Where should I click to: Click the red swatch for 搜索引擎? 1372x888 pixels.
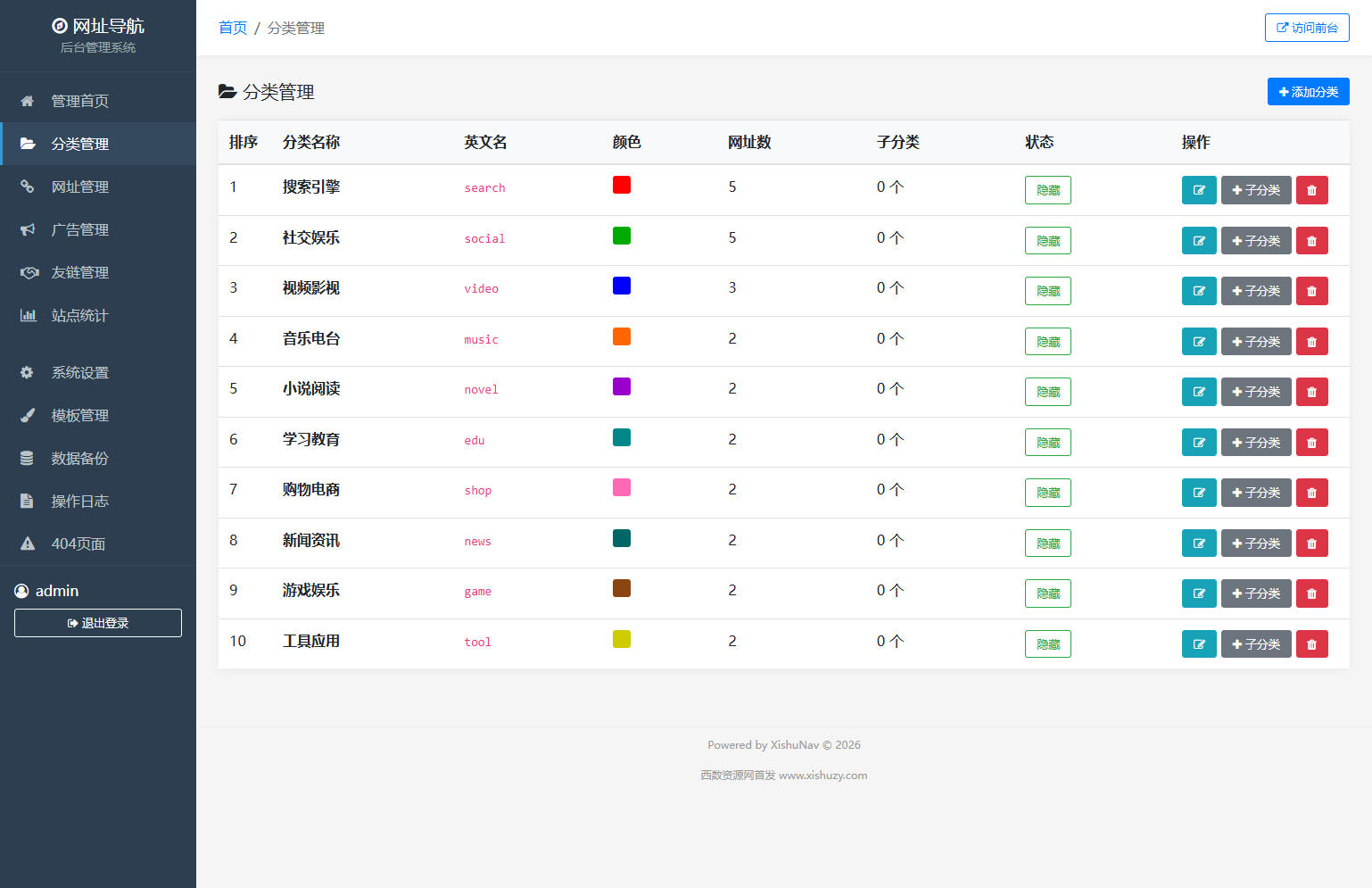(622, 185)
